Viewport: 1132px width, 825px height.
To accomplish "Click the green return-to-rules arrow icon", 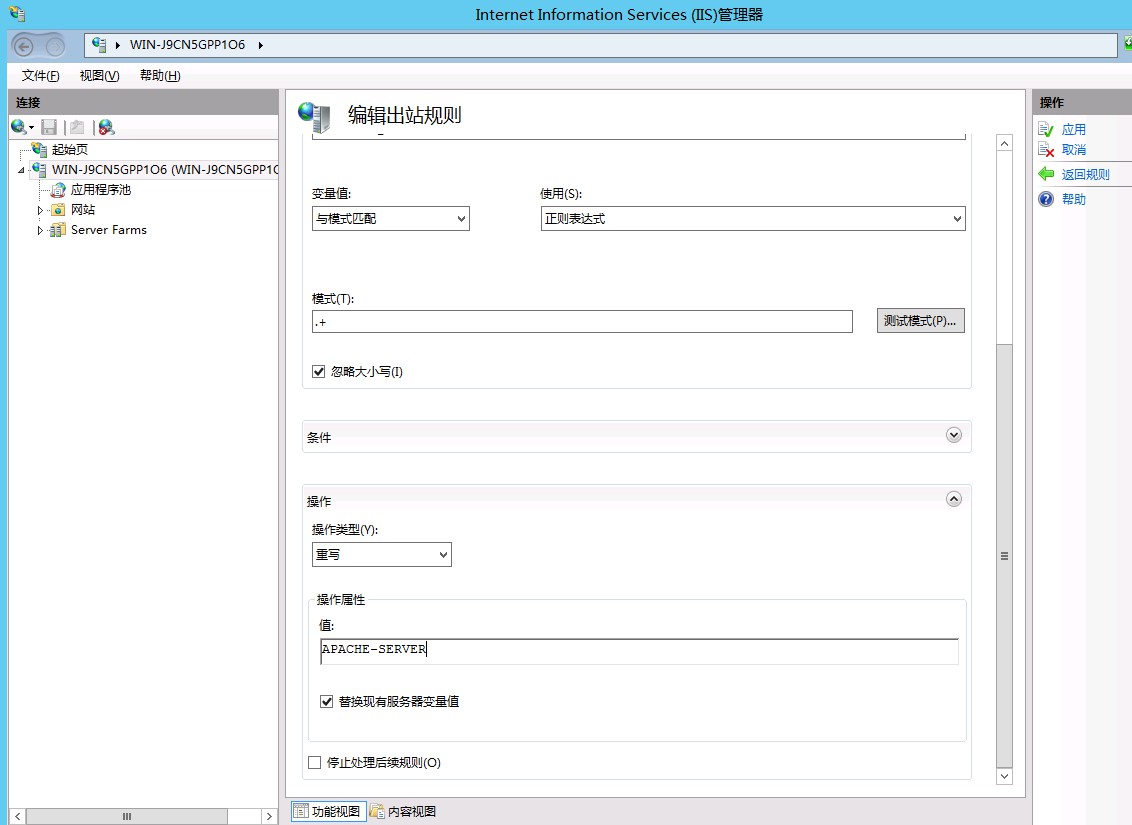I will click(x=1046, y=174).
